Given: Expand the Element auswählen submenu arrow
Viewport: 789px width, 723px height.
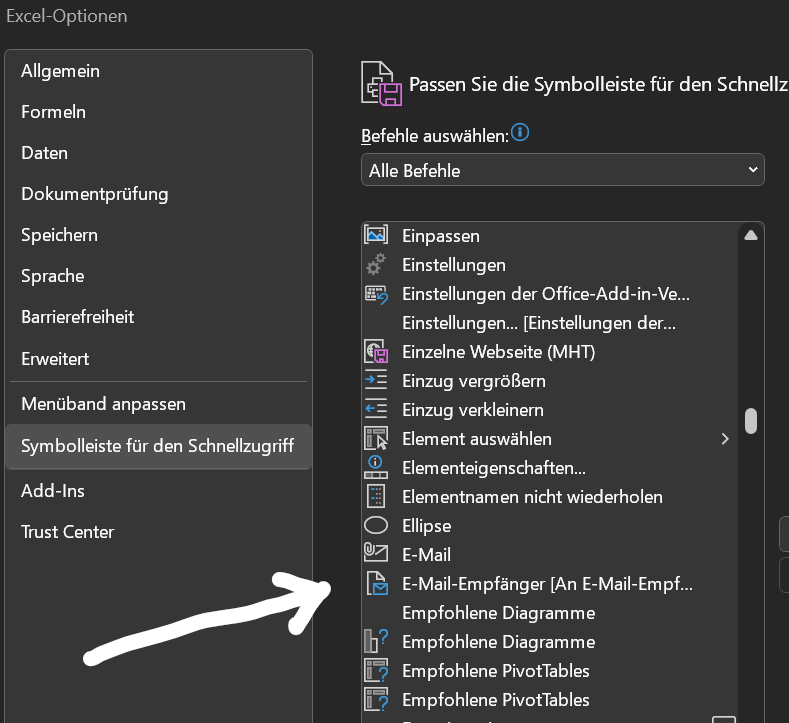Looking at the screenshot, I should tap(725, 439).
